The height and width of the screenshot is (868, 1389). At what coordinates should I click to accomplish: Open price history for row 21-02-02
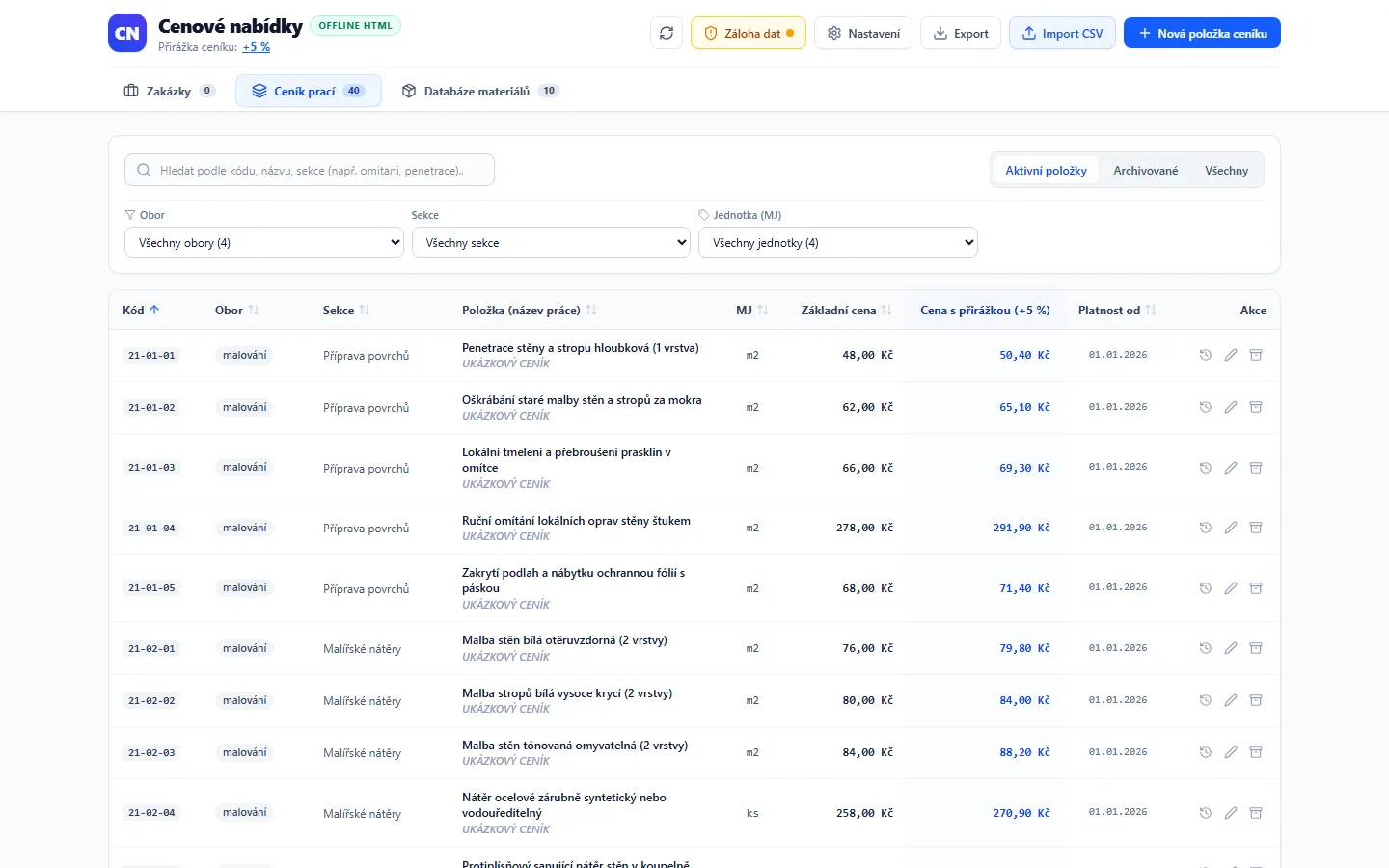(1205, 700)
